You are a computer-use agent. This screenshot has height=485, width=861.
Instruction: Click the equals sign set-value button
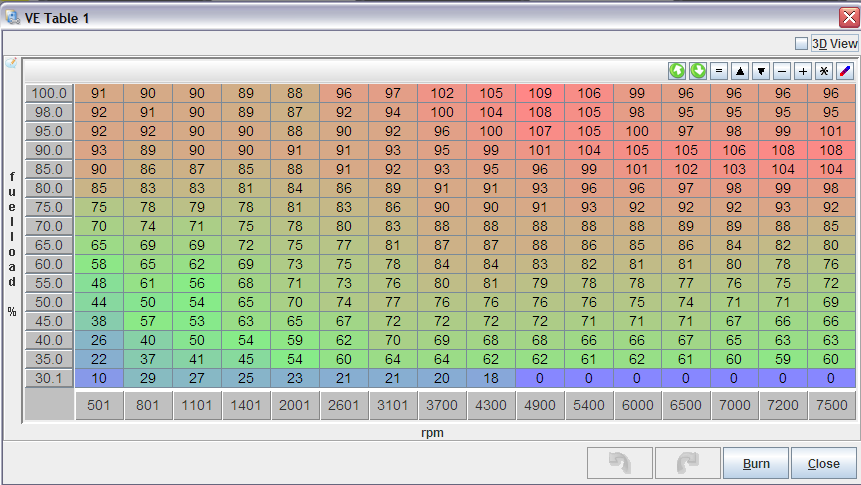point(719,71)
